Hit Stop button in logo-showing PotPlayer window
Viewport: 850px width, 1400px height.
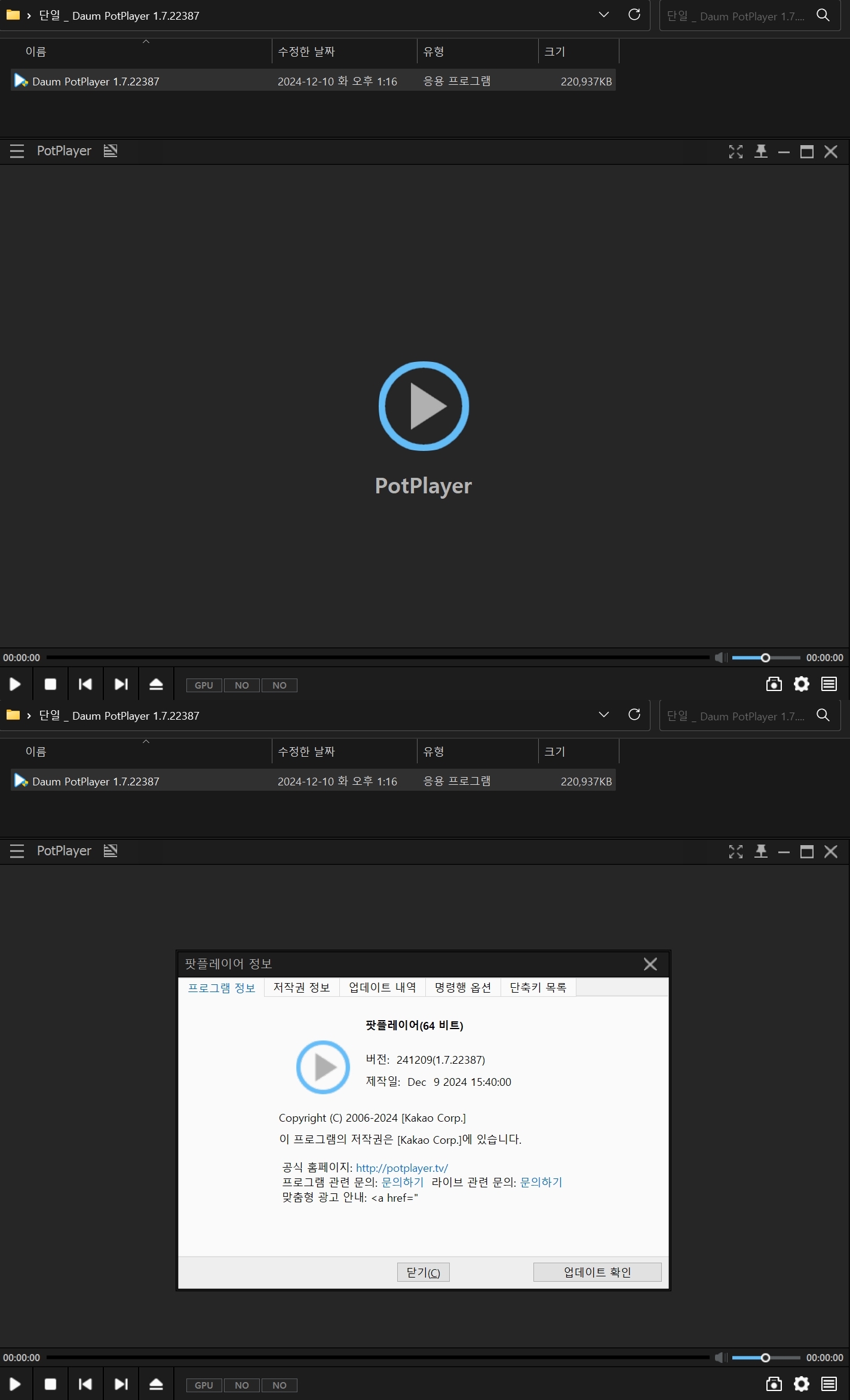[51, 684]
